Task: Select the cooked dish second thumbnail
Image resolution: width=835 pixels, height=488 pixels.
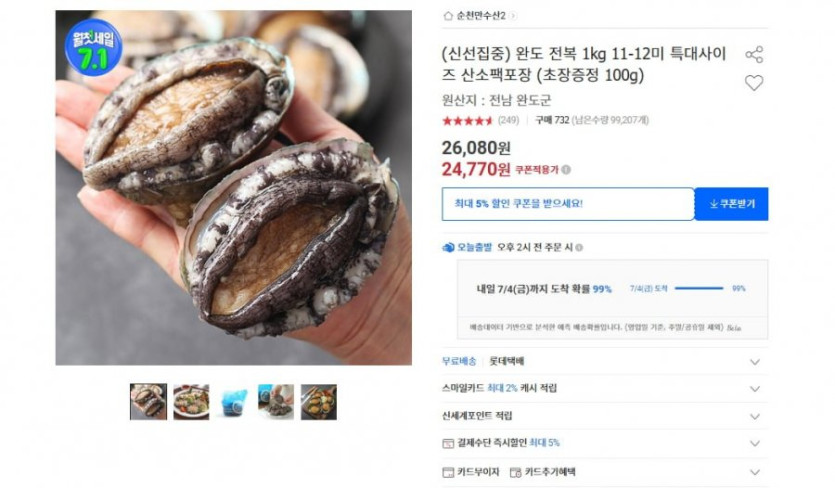Action: 191,402
